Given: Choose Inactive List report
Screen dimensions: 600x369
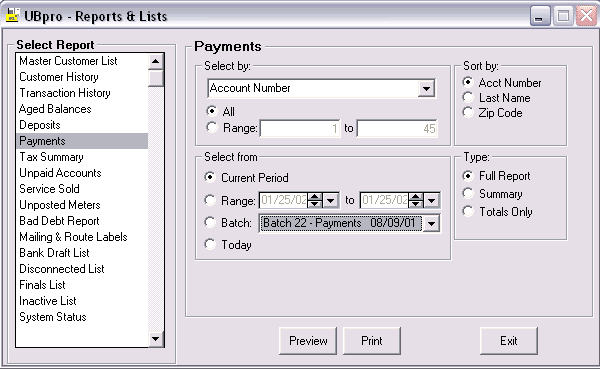Looking at the screenshot, I should [82, 301].
